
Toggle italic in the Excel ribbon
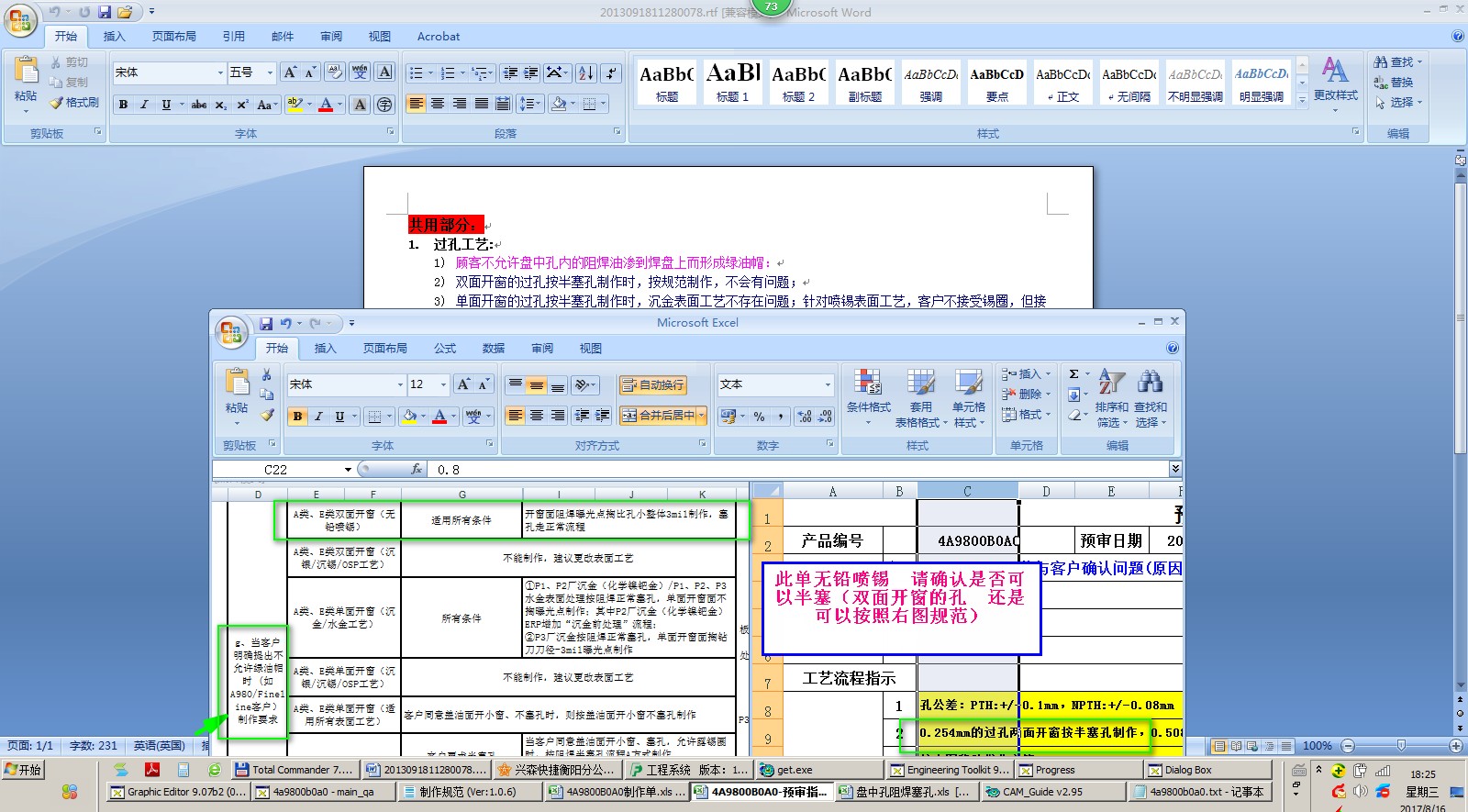[318, 417]
